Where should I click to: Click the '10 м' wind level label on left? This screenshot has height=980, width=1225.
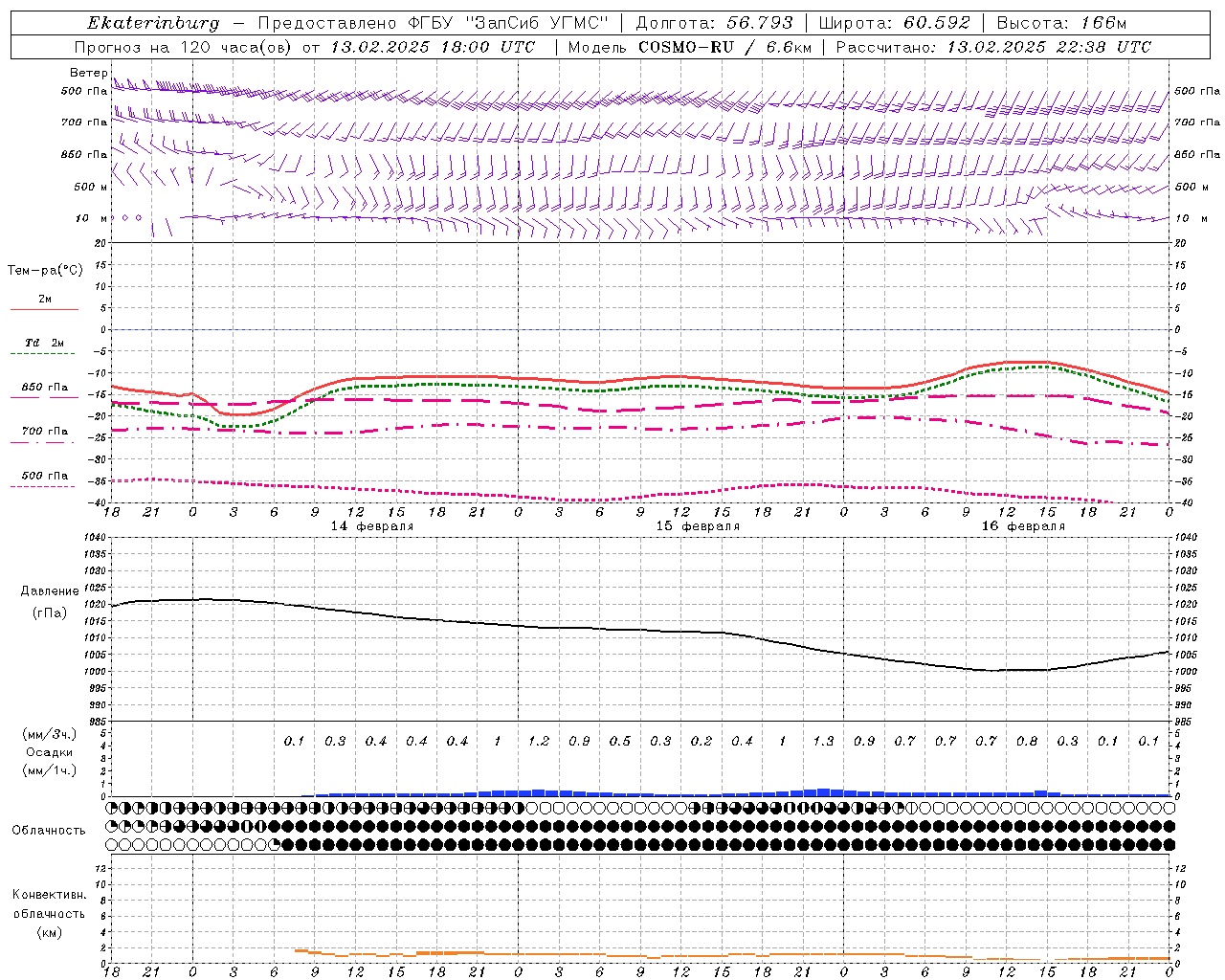click(x=91, y=218)
